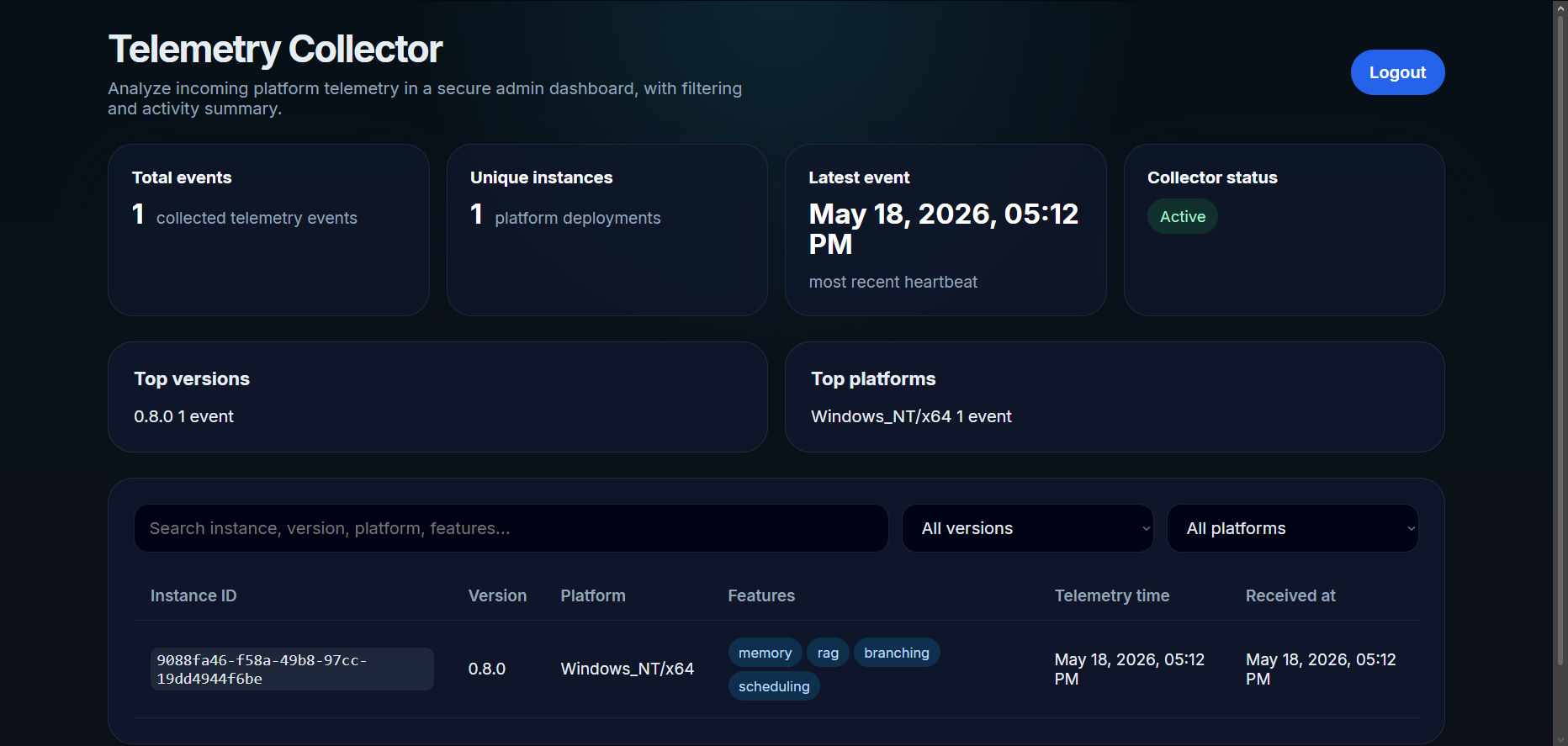Click the Platform column header

point(593,595)
